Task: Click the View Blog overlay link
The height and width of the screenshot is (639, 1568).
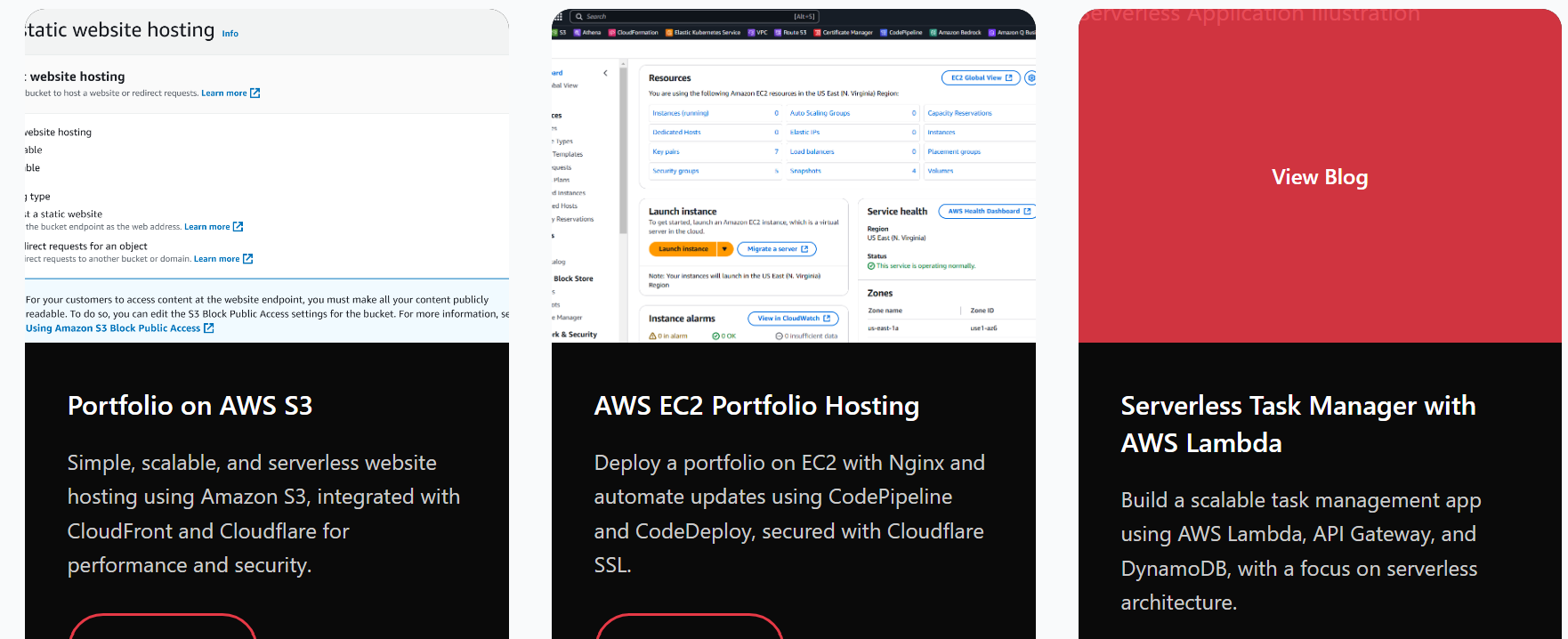Action: click(x=1320, y=177)
